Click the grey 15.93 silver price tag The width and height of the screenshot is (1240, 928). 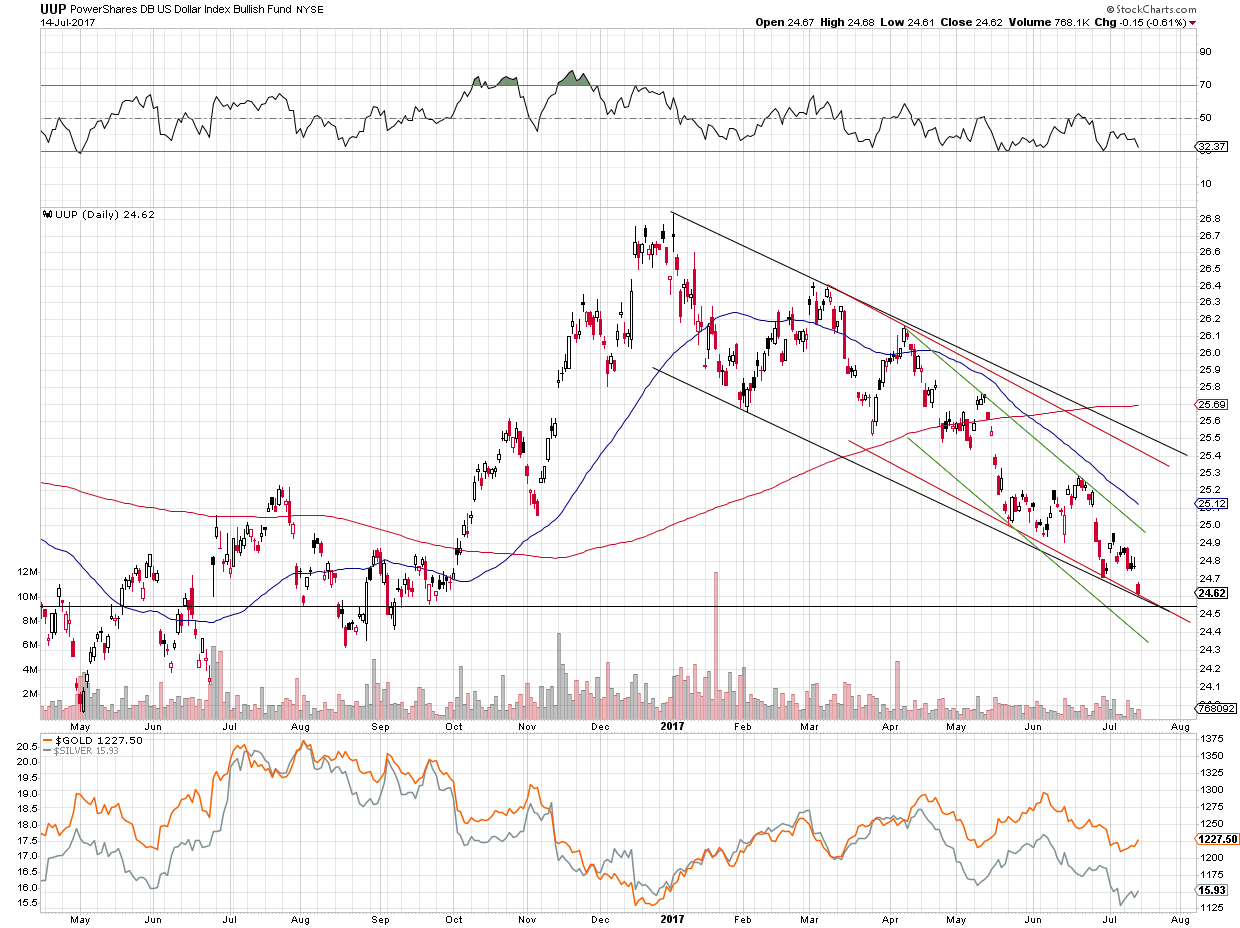pos(1212,890)
